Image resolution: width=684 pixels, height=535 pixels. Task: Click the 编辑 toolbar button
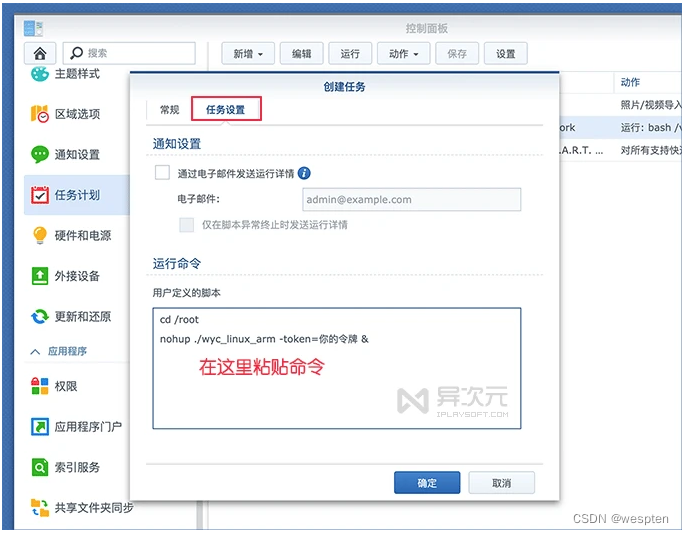coord(301,54)
